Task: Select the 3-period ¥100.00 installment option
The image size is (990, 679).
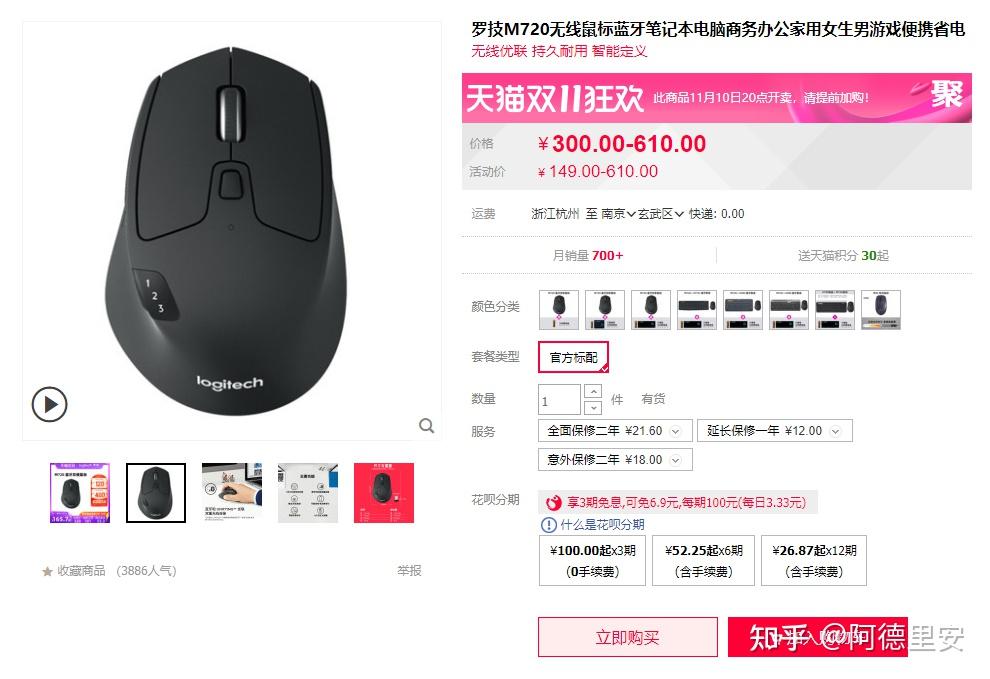Action: click(592, 561)
